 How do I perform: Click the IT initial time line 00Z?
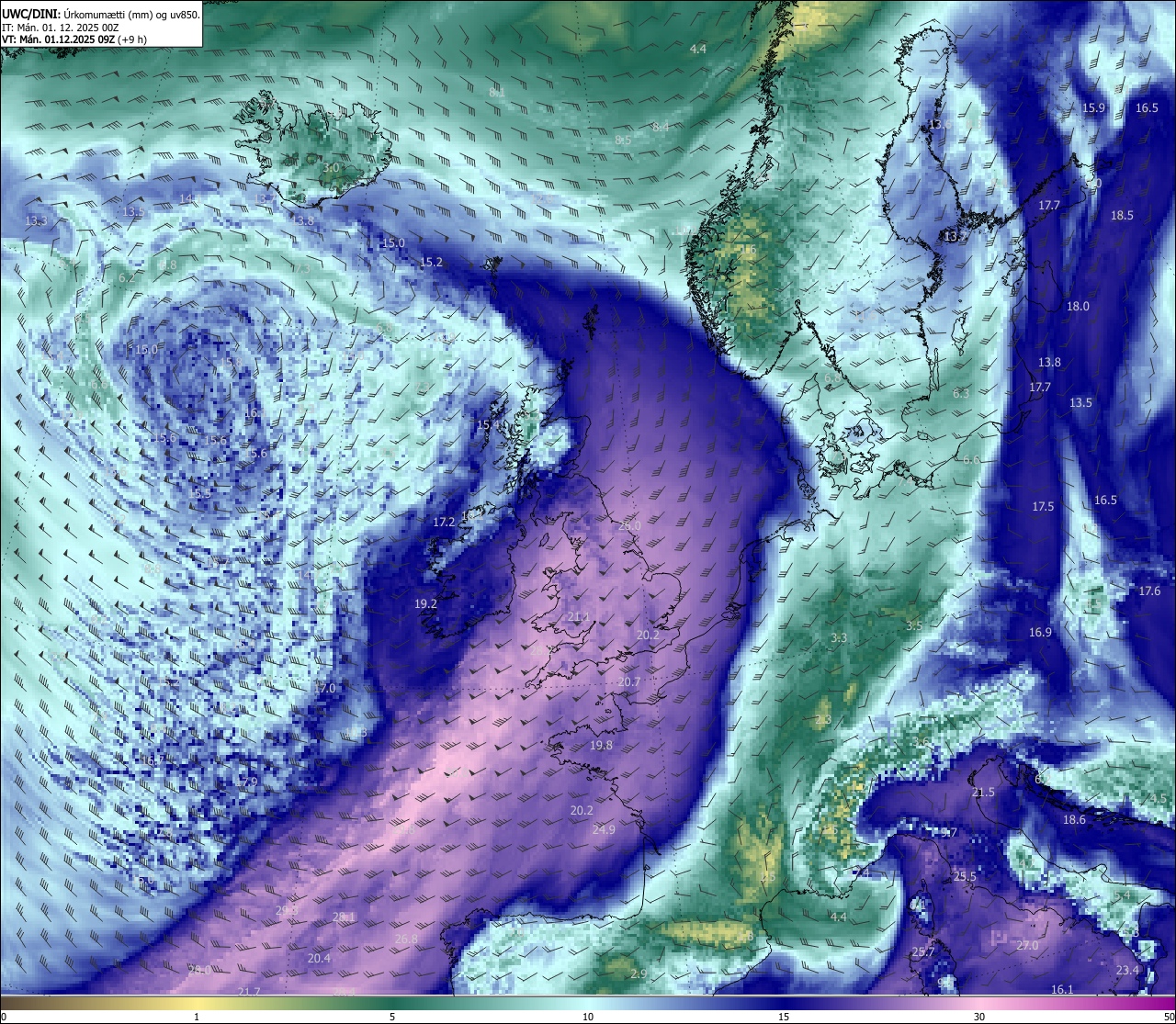[x=61, y=28]
